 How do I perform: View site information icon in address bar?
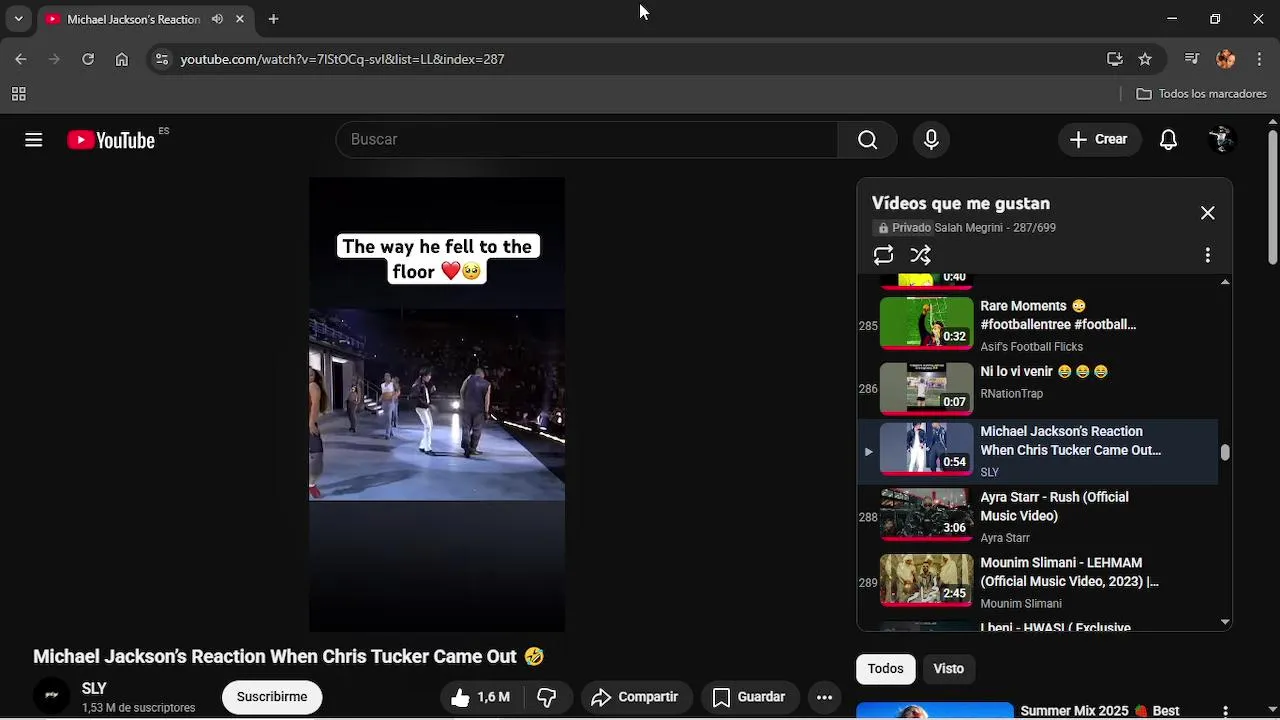pyautogui.click(x=162, y=59)
